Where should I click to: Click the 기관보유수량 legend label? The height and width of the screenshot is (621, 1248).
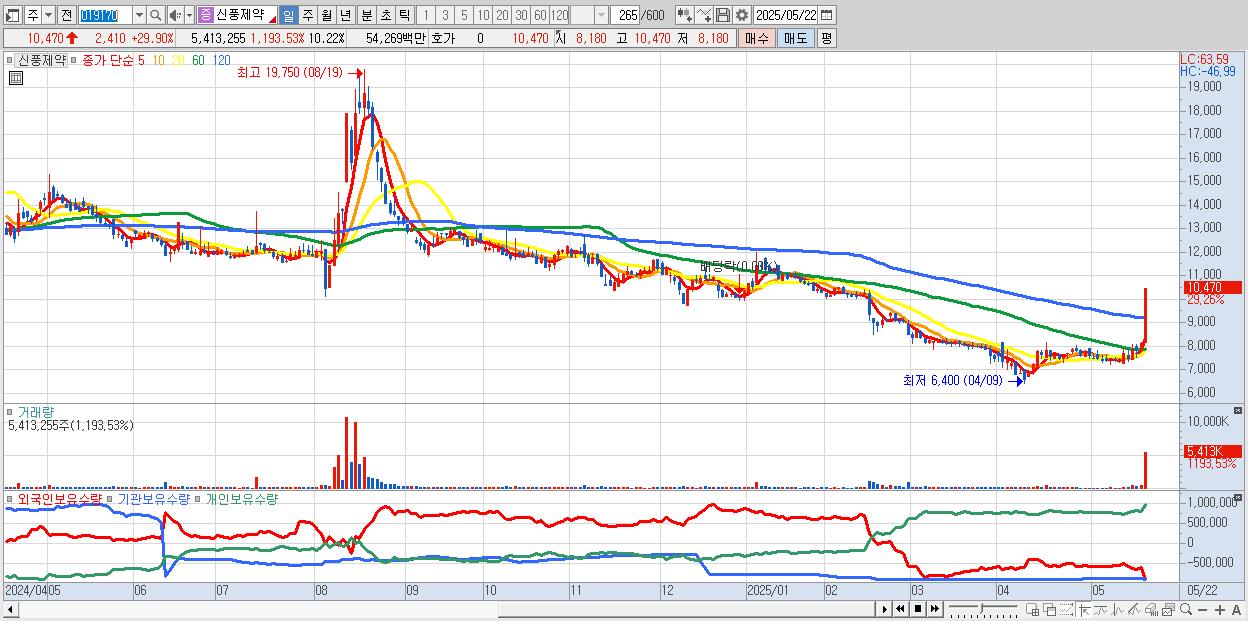pyautogui.click(x=154, y=498)
